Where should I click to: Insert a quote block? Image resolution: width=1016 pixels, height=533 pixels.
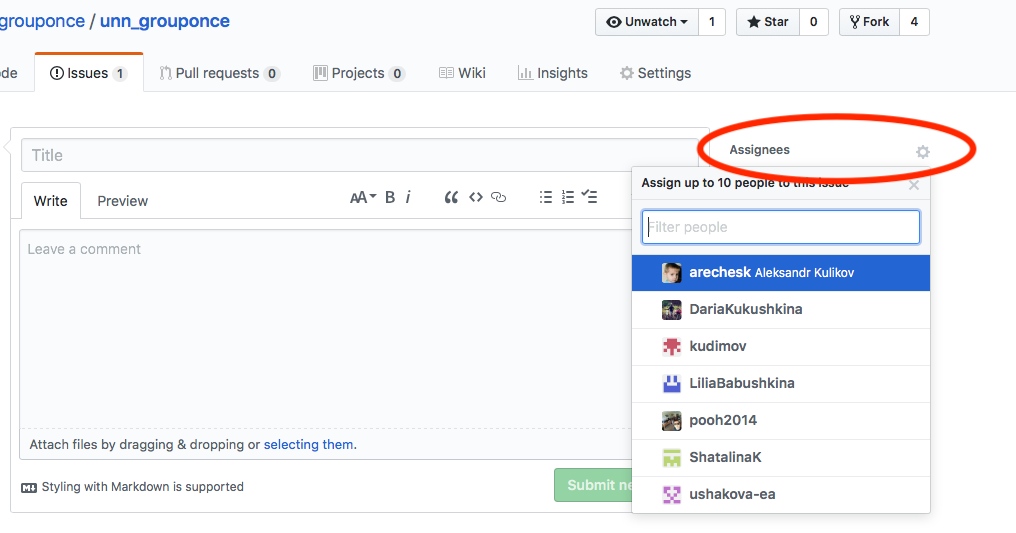(451, 198)
